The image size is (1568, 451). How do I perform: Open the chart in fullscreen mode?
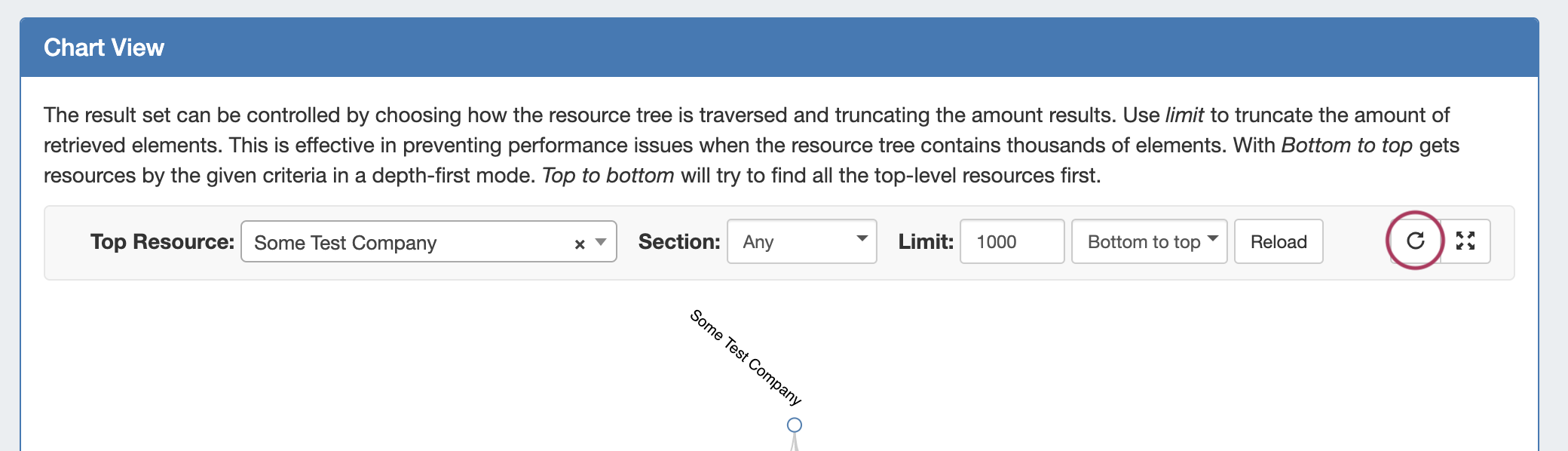pos(1465,241)
